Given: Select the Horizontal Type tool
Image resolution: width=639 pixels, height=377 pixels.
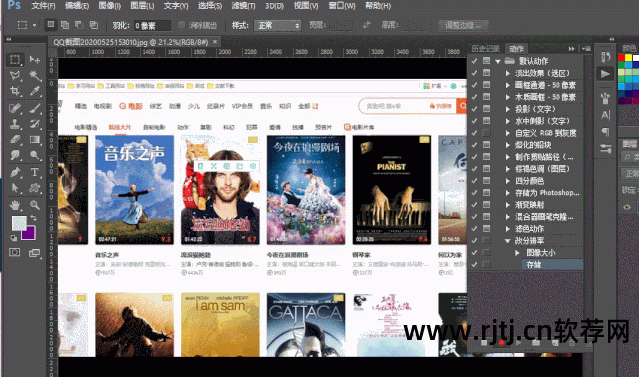Looking at the screenshot, I should [35, 172].
